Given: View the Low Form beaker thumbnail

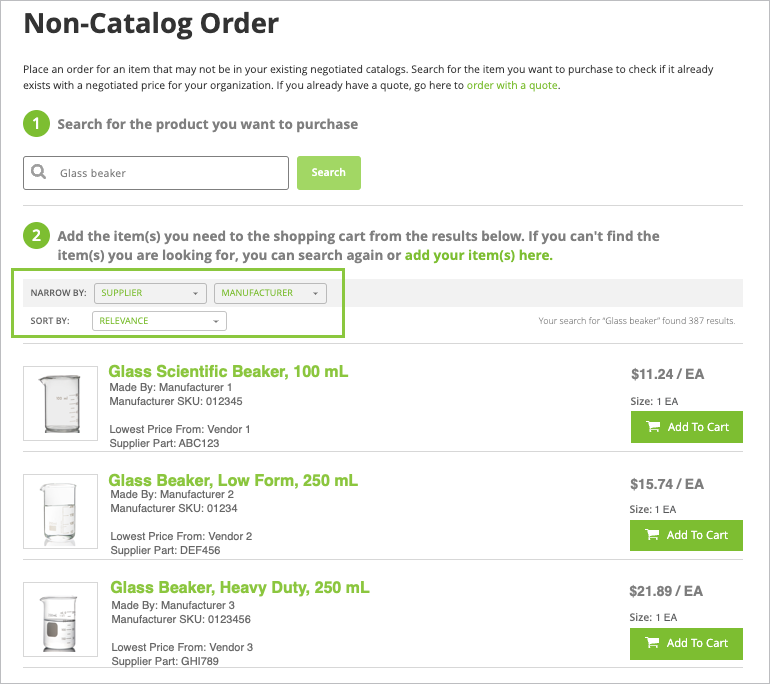Looking at the screenshot, I should click(60, 511).
